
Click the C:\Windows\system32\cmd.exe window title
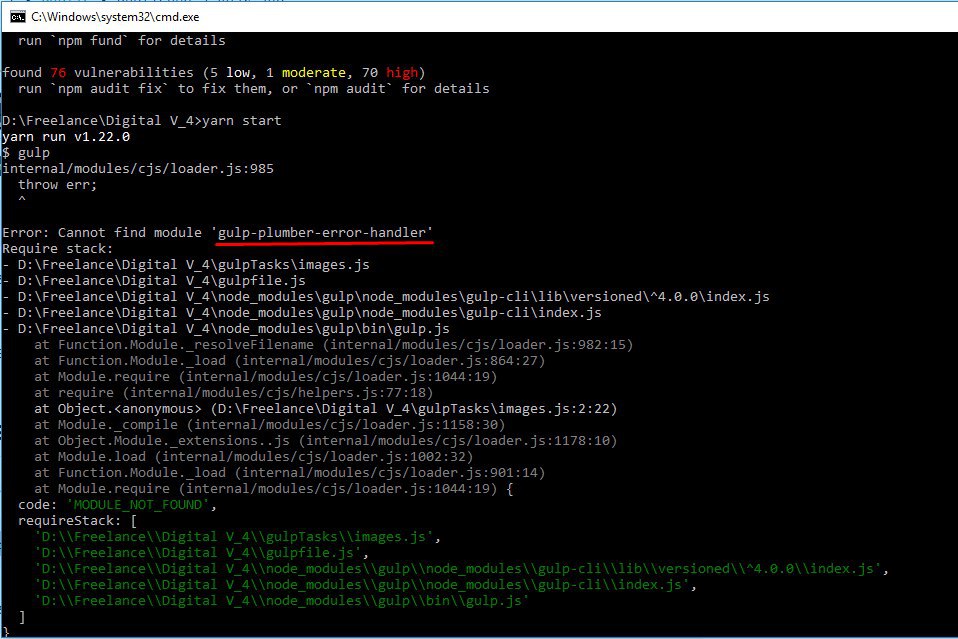click(x=115, y=17)
